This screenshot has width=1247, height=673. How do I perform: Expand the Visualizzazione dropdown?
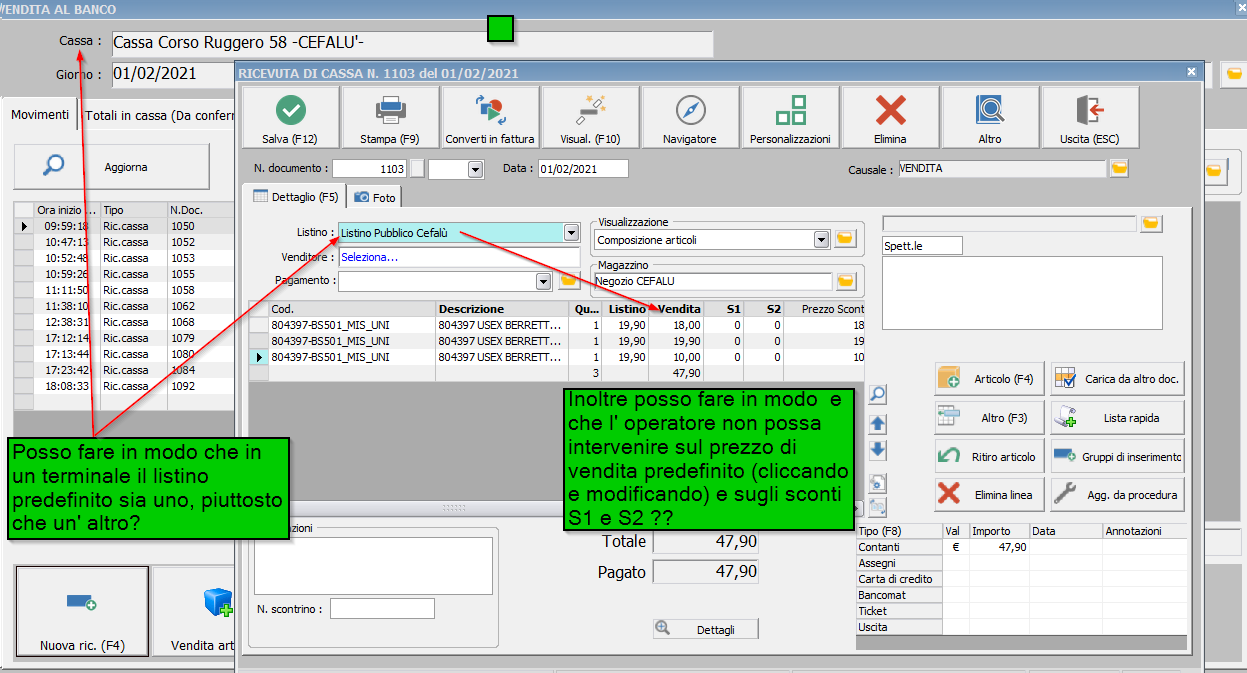(x=822, y=239)
